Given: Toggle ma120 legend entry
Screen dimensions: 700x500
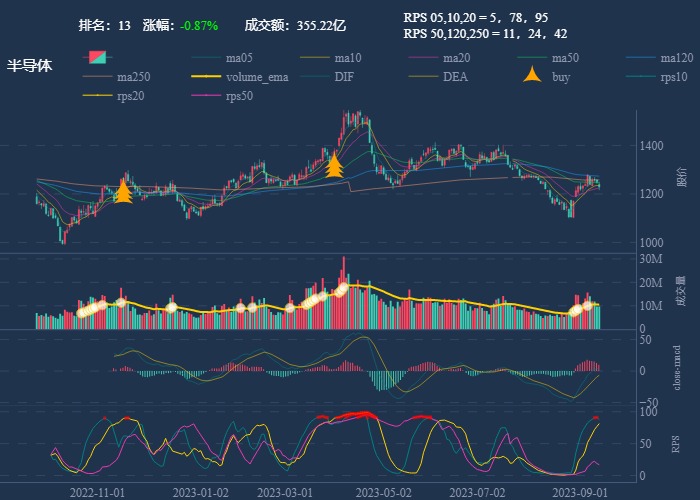Looking at the screenshot, I should [x=675, y=58].
